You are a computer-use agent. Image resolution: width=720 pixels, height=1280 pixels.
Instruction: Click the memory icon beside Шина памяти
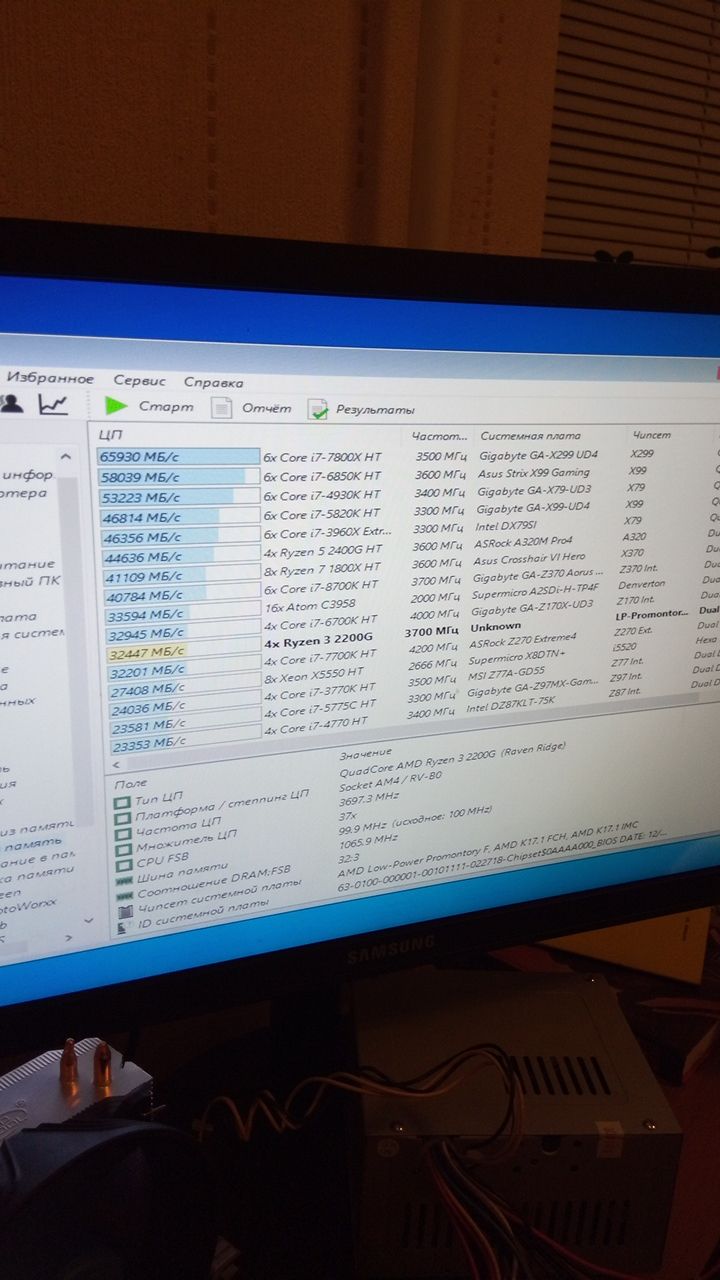click(x=122, y=883)
